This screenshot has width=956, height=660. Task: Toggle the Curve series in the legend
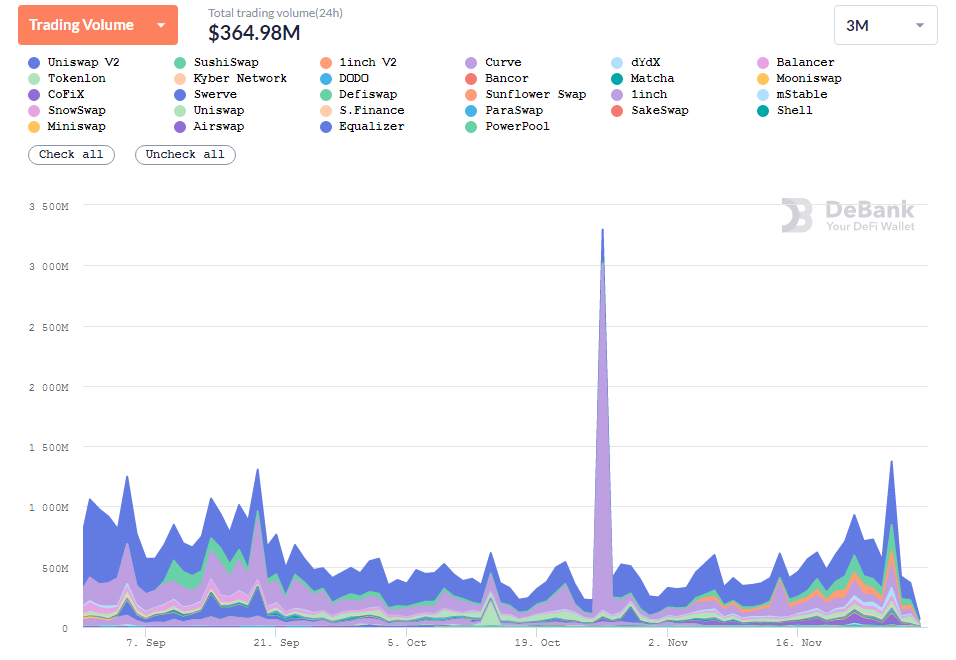click(x=493, y=63)
